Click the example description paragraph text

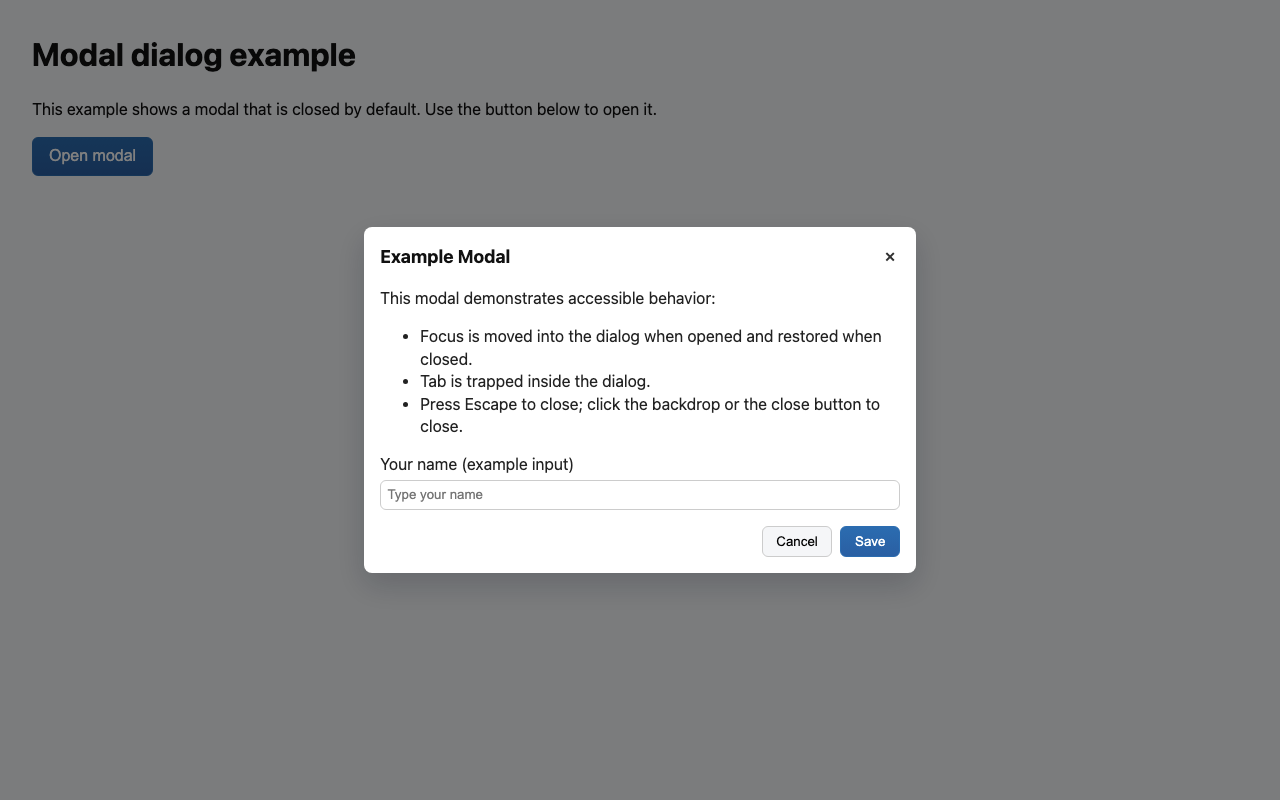pyautogui.click(x=344, y=109)
